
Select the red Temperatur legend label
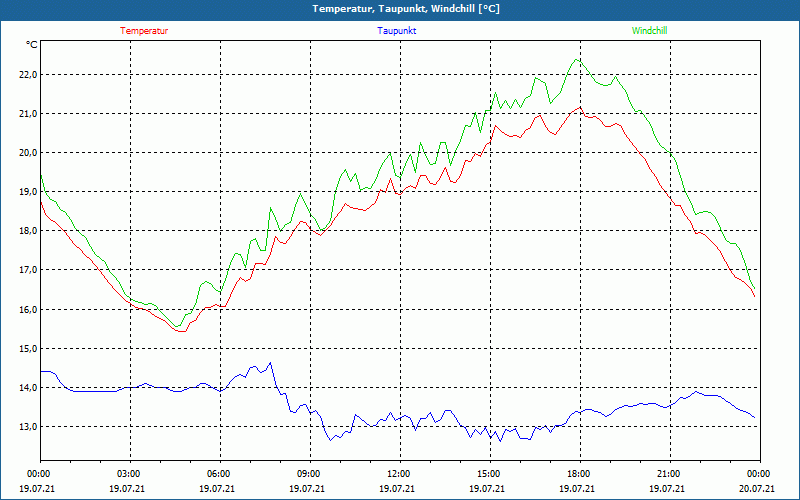point(144,31)
